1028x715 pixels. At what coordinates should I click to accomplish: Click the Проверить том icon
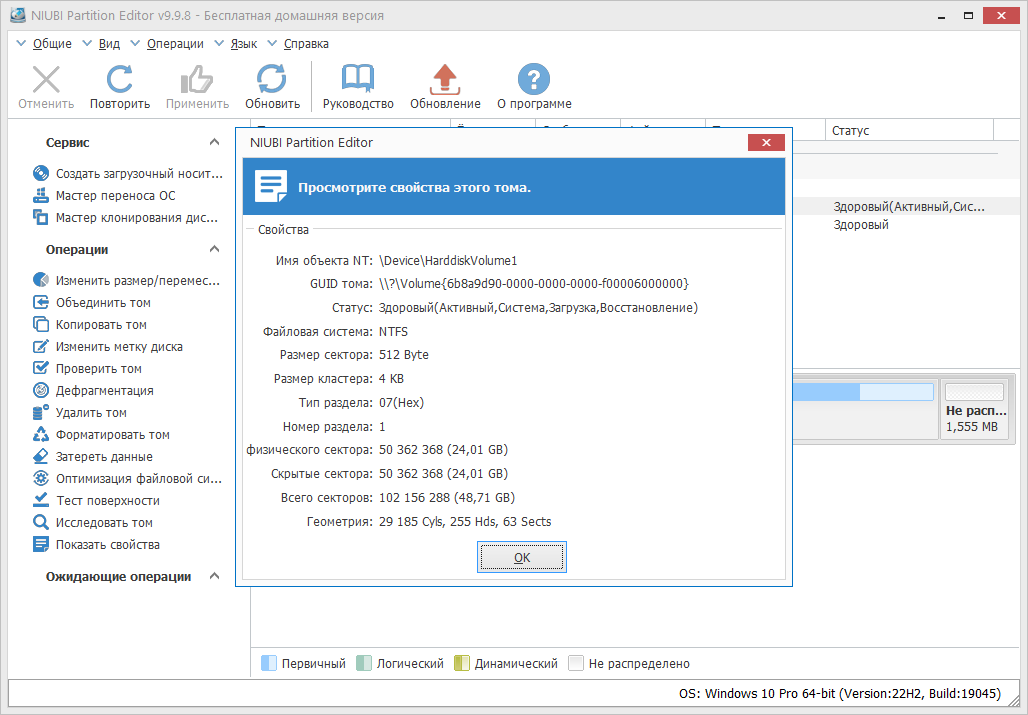tap(41, 368)
